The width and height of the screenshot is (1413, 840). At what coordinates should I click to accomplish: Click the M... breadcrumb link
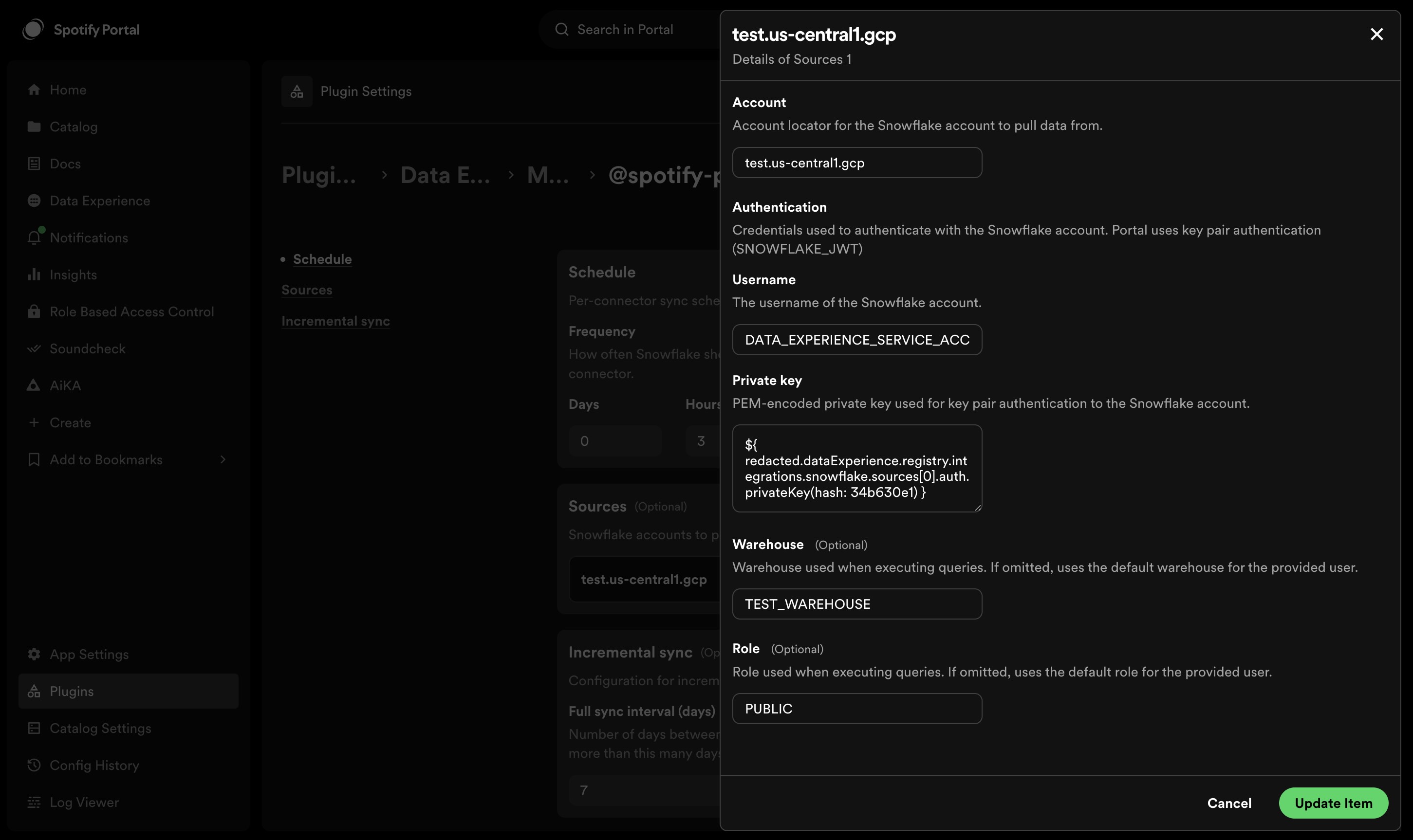[548, 175]
